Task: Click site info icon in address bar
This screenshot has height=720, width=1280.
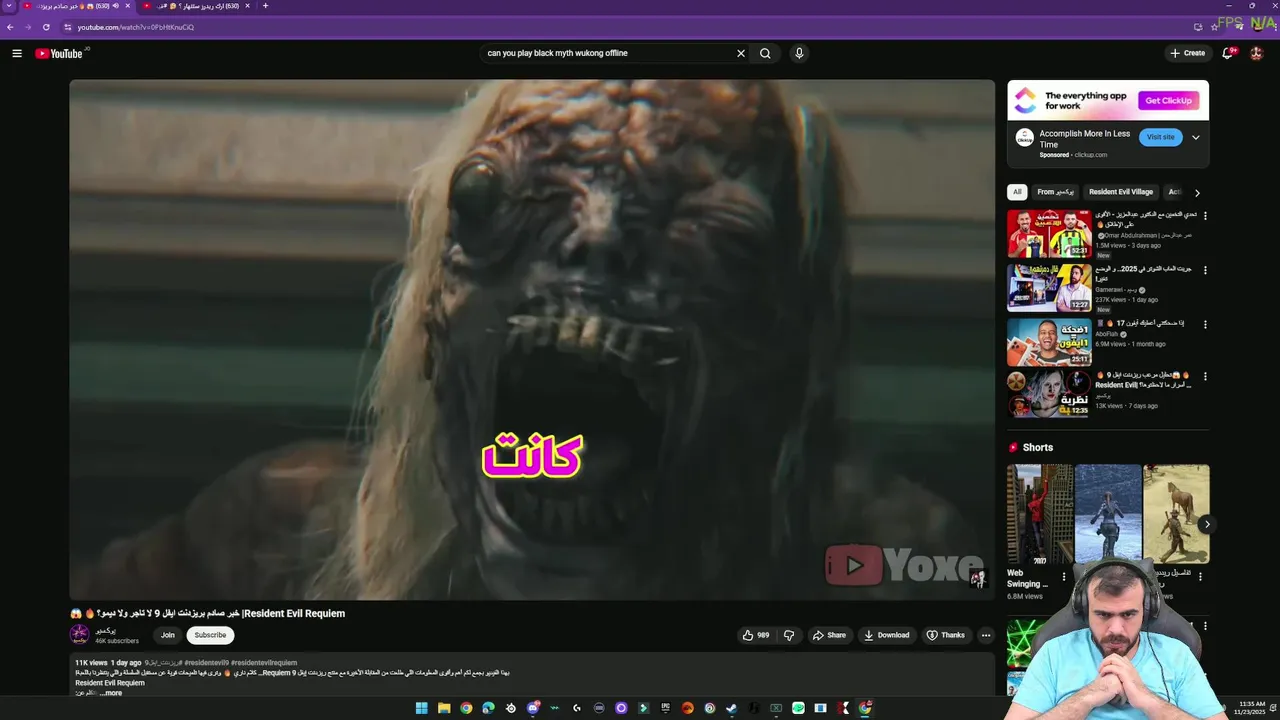Action: click(68, 27)
